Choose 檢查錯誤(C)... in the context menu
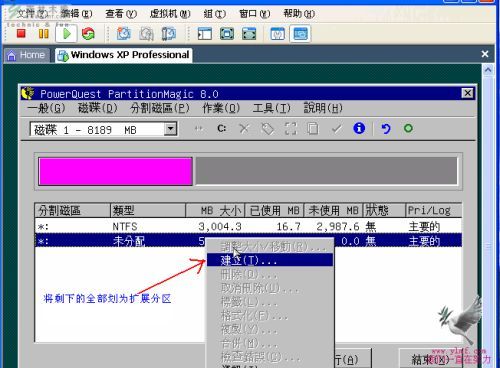 (270, 357)
